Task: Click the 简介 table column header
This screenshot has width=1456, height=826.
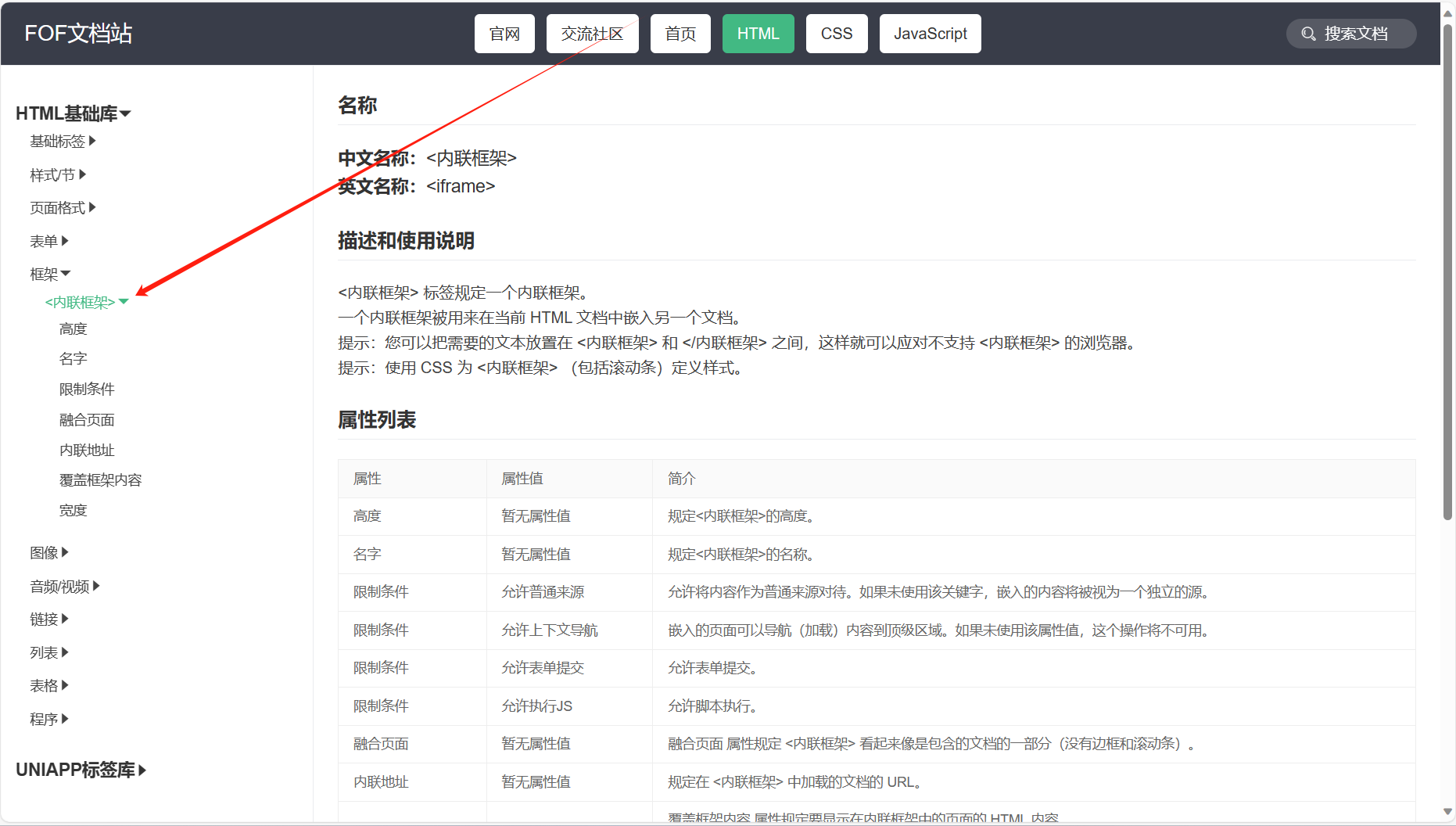Action: click(x=1034, y=479)
